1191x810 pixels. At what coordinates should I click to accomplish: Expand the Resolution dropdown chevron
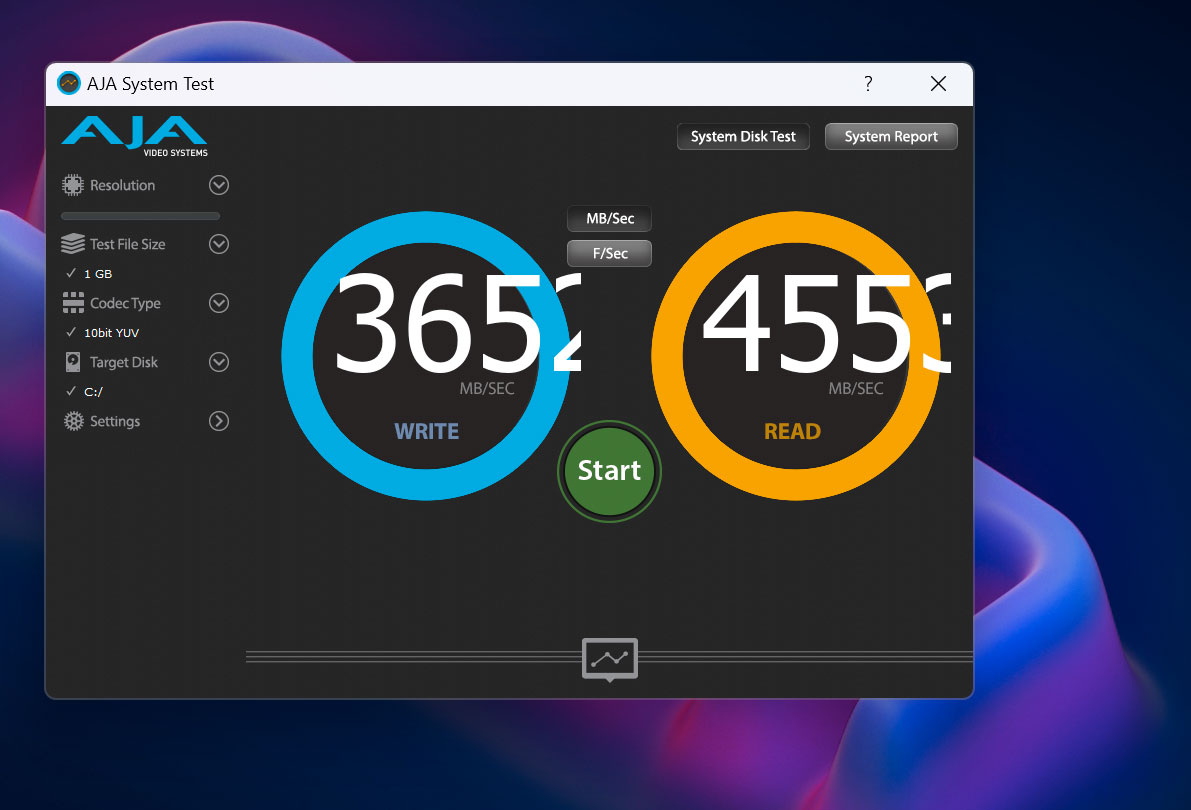[x=219, y=185]
